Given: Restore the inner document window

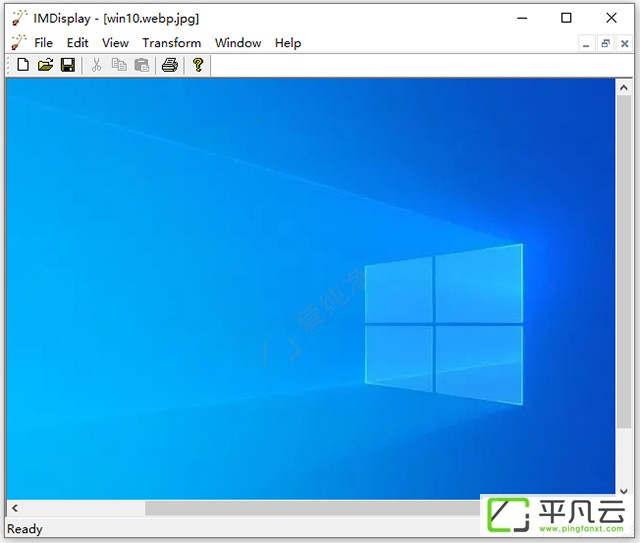Looking at the screenshot, I should [x=605, y=44].
